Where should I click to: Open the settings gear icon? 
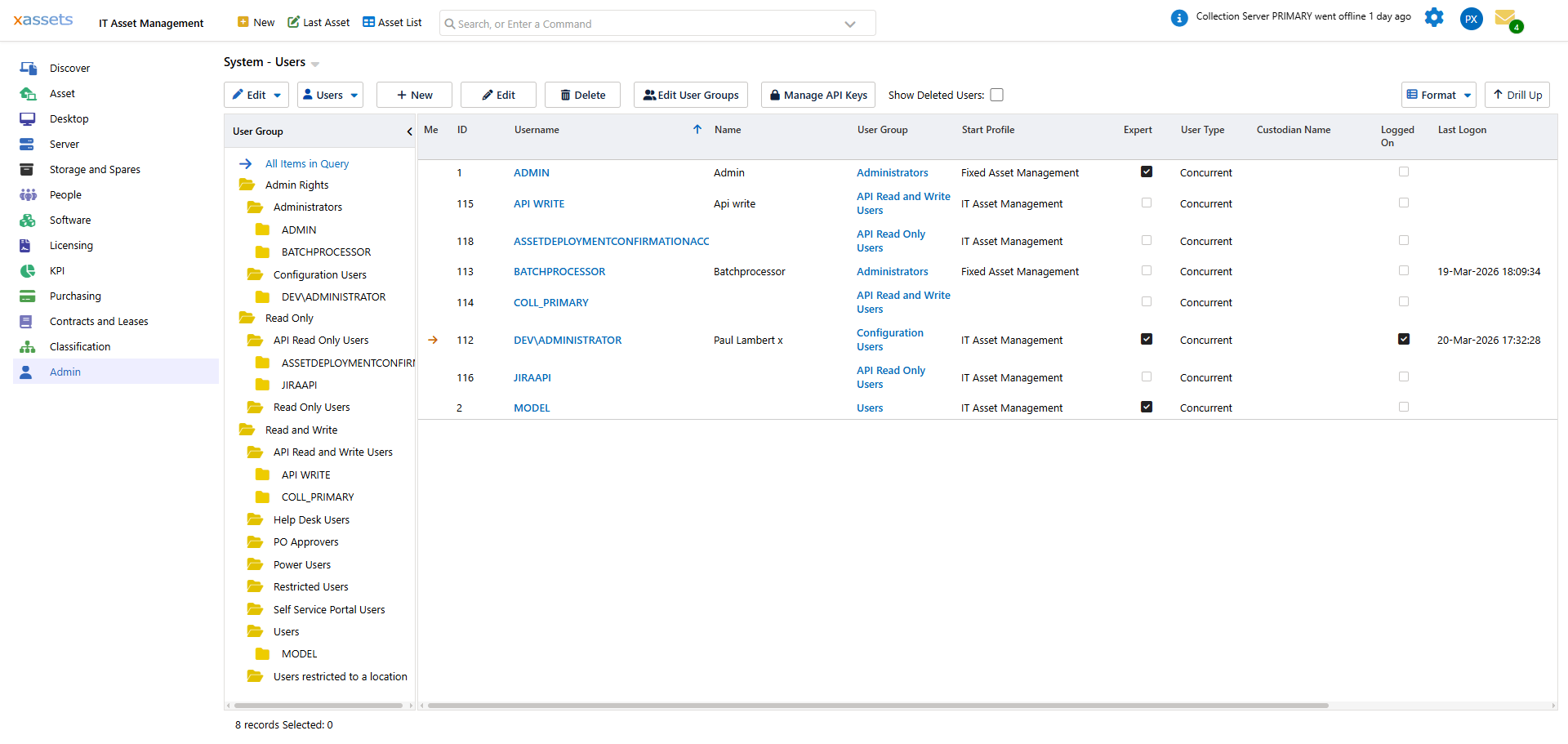1434,17
